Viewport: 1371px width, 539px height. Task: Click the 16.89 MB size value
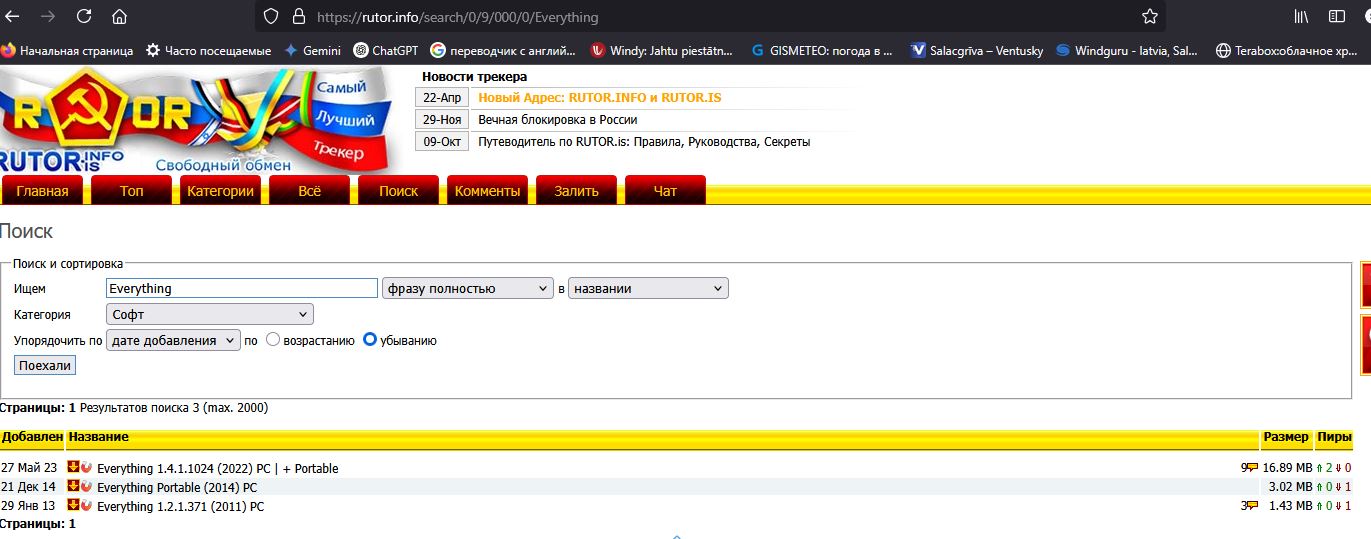pyautogui.click(x=1287, y=468)
